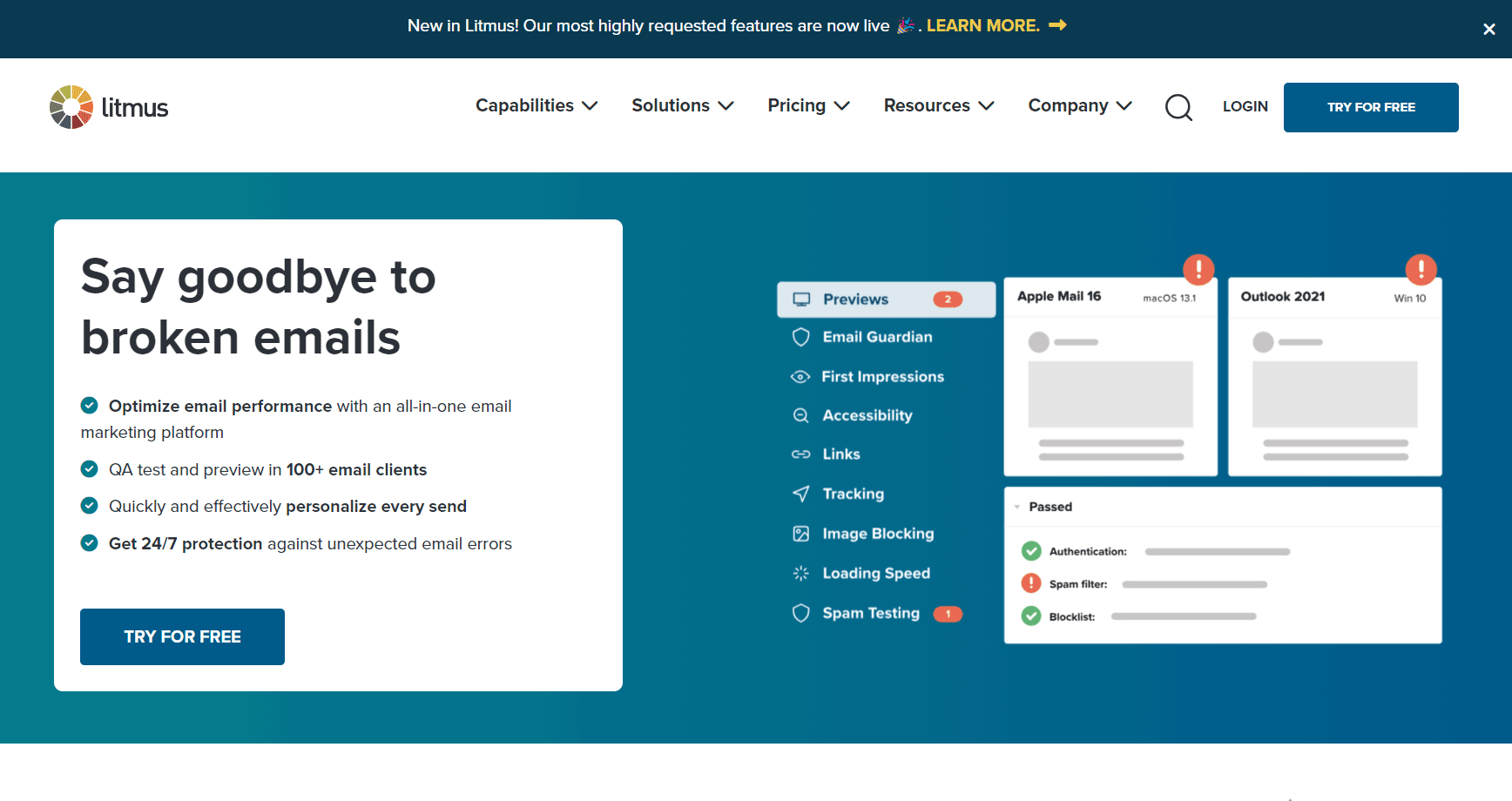Select Accessibility in the feature list

(x=867, y=415)
